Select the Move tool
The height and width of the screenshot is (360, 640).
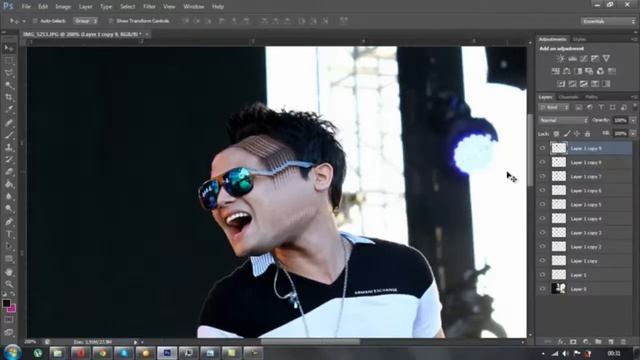point(9,49)
